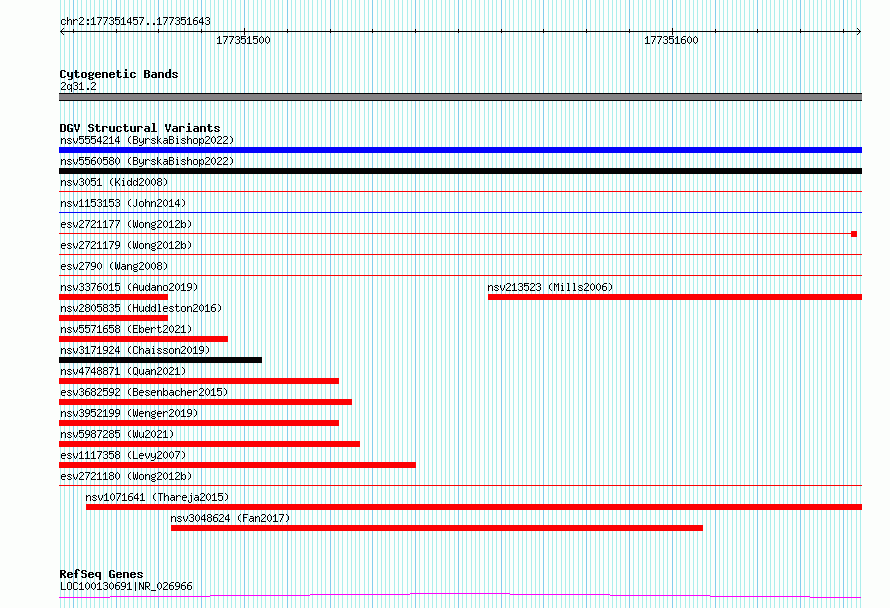890x608 pixels.
Task: Open variant nsv3051 (Kidd2008)
Action: tap(114, 182)
